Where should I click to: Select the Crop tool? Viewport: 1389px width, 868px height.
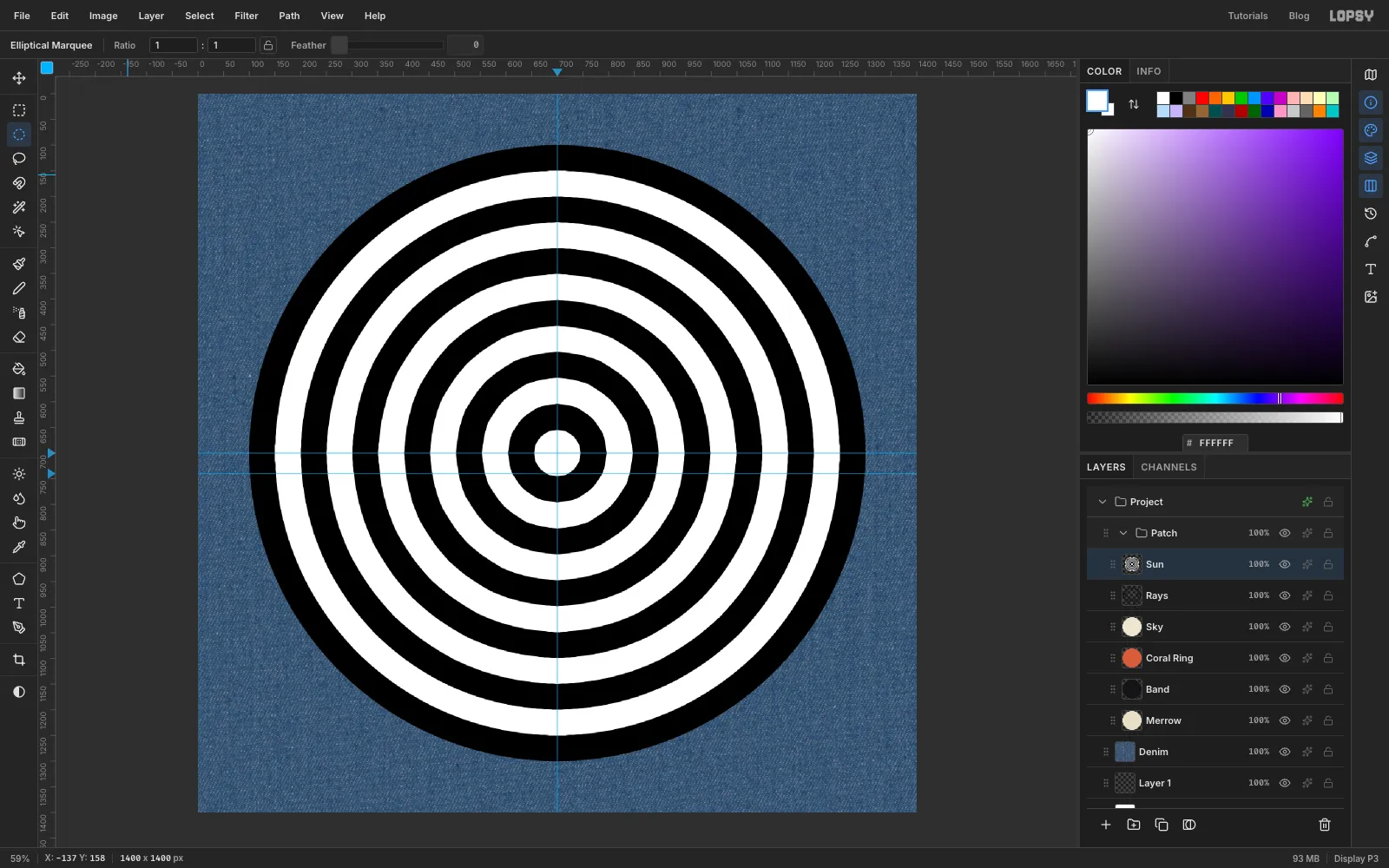[19, 660]
